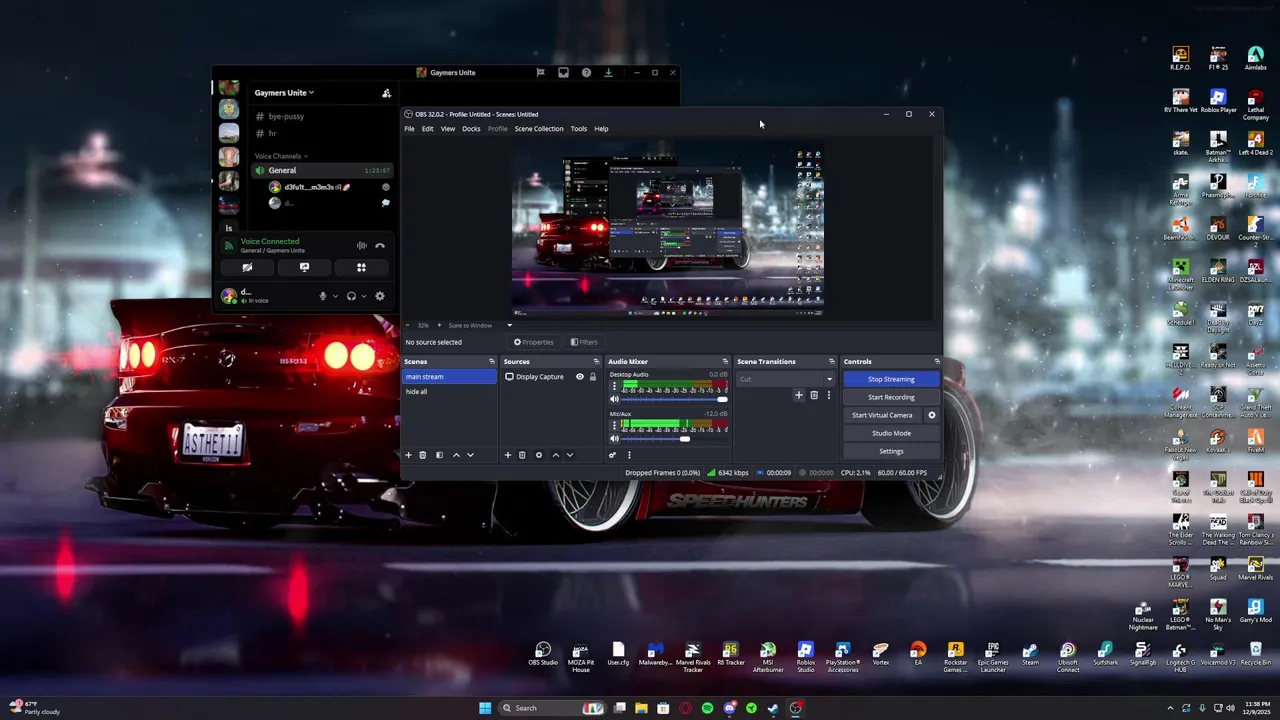The image size is (1280, 720).
Task: Adjust Desktop Audio volume slider
Action: tap(675, 399)
